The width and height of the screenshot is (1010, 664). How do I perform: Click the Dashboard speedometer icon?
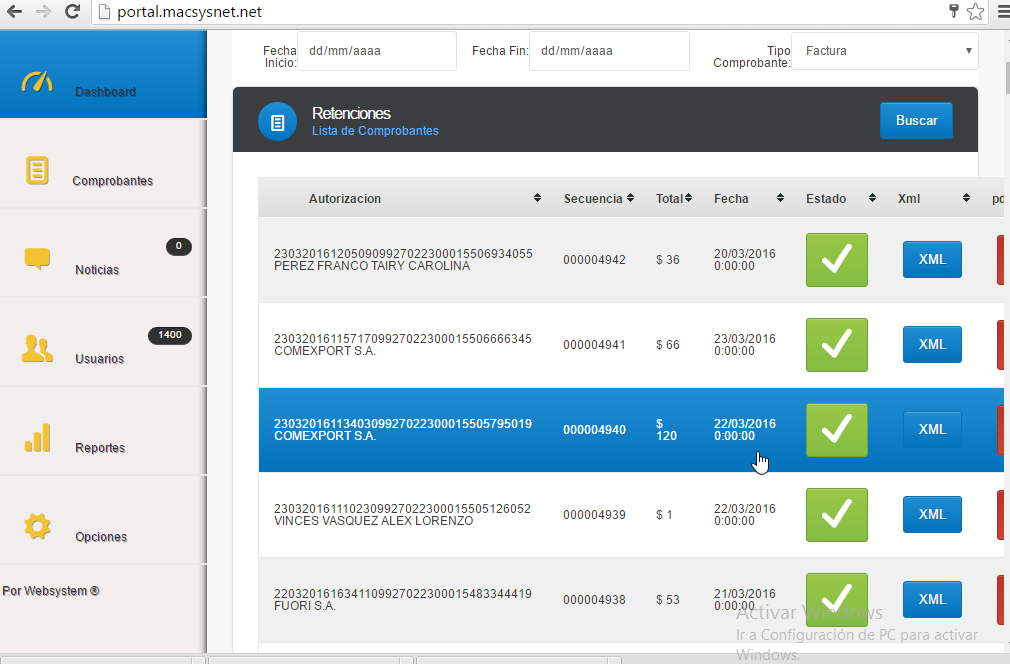[37, 82]
